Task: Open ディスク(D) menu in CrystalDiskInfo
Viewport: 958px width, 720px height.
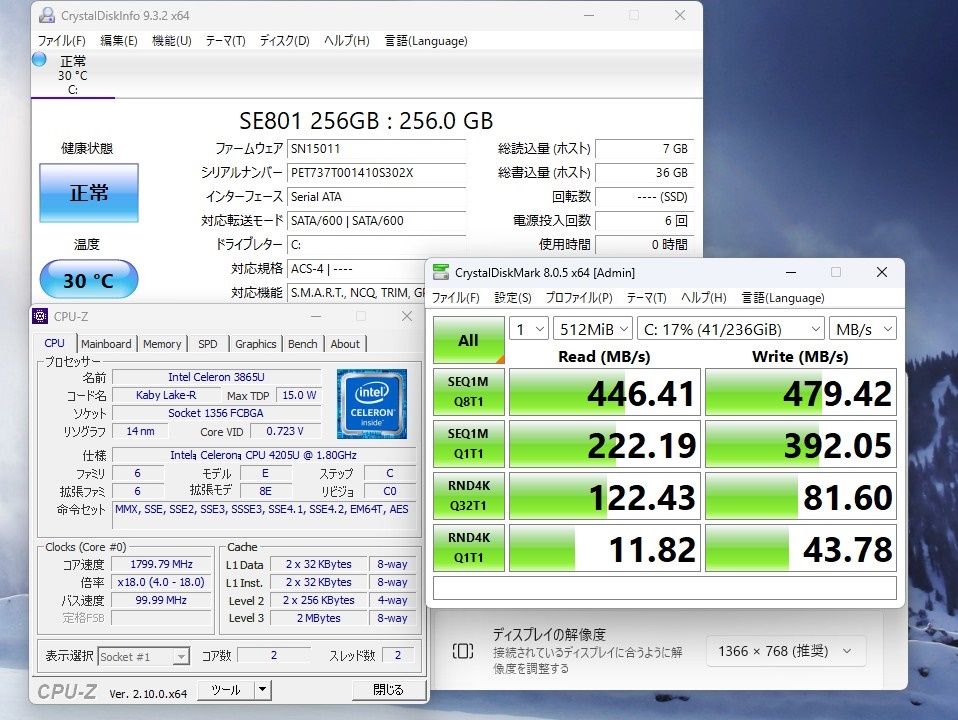Action: click(x=285, y=41)
